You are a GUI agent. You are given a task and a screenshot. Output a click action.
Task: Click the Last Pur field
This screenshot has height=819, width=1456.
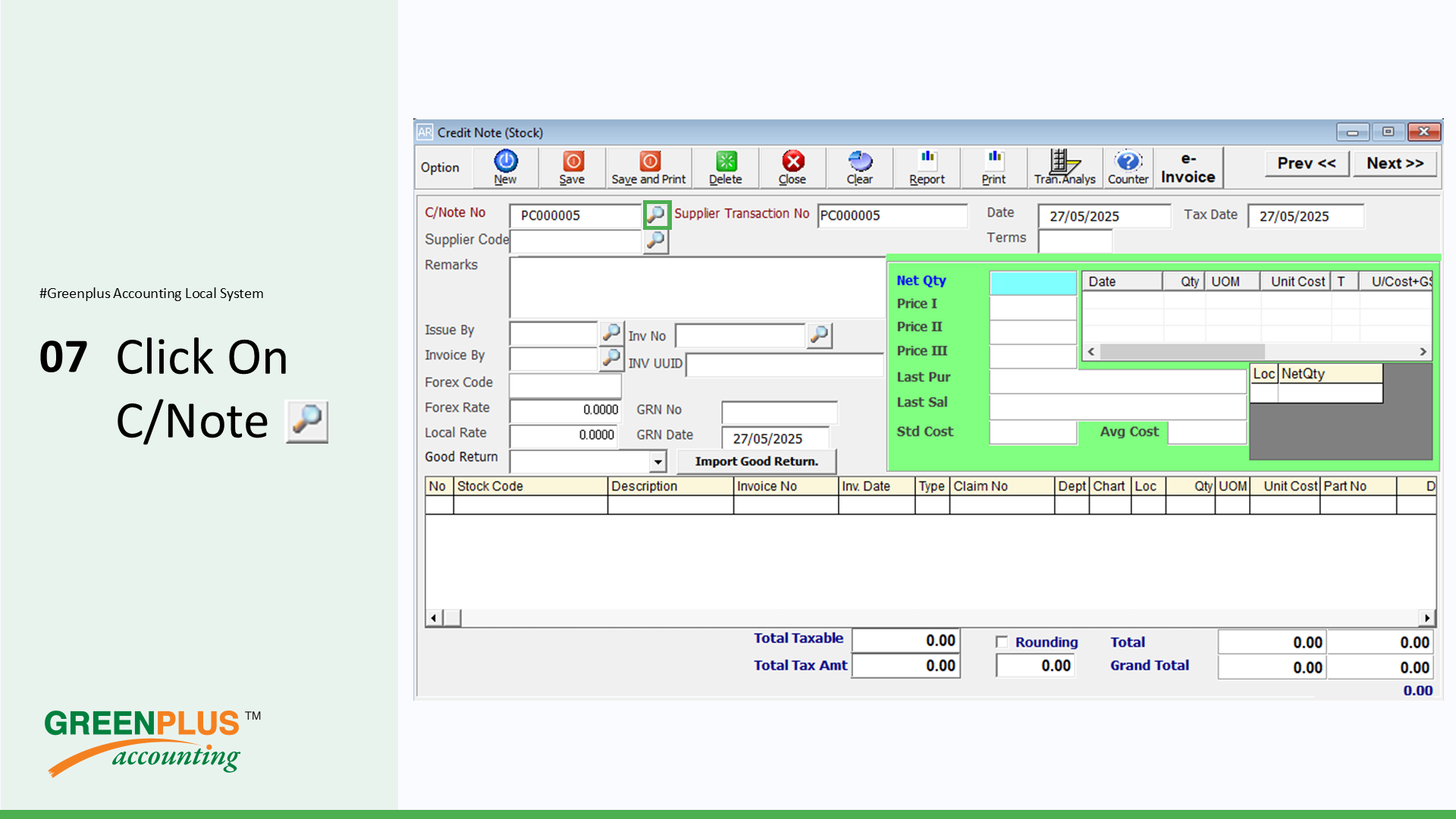(1118, 381)
